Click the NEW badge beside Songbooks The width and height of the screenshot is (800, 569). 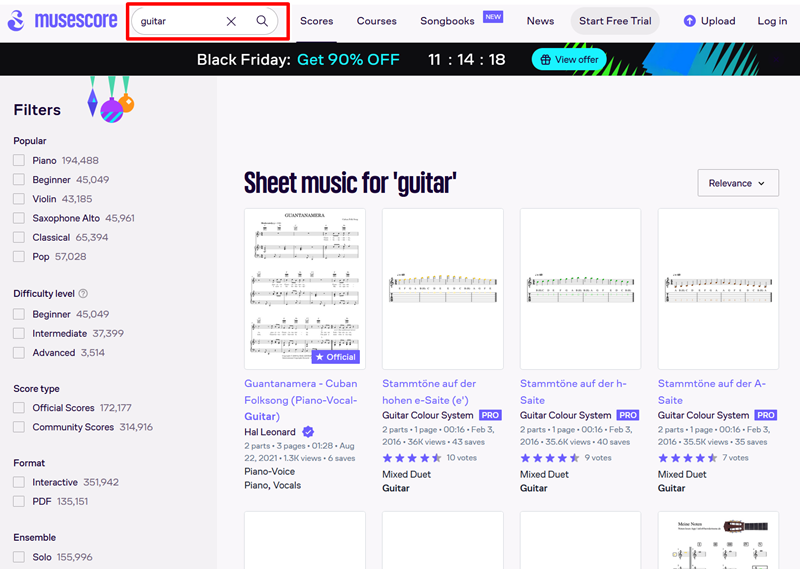(x=493, y=17)
